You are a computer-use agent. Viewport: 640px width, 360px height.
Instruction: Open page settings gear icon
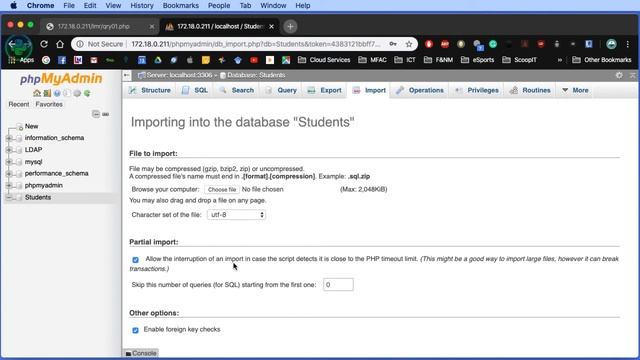pos(619,75)
